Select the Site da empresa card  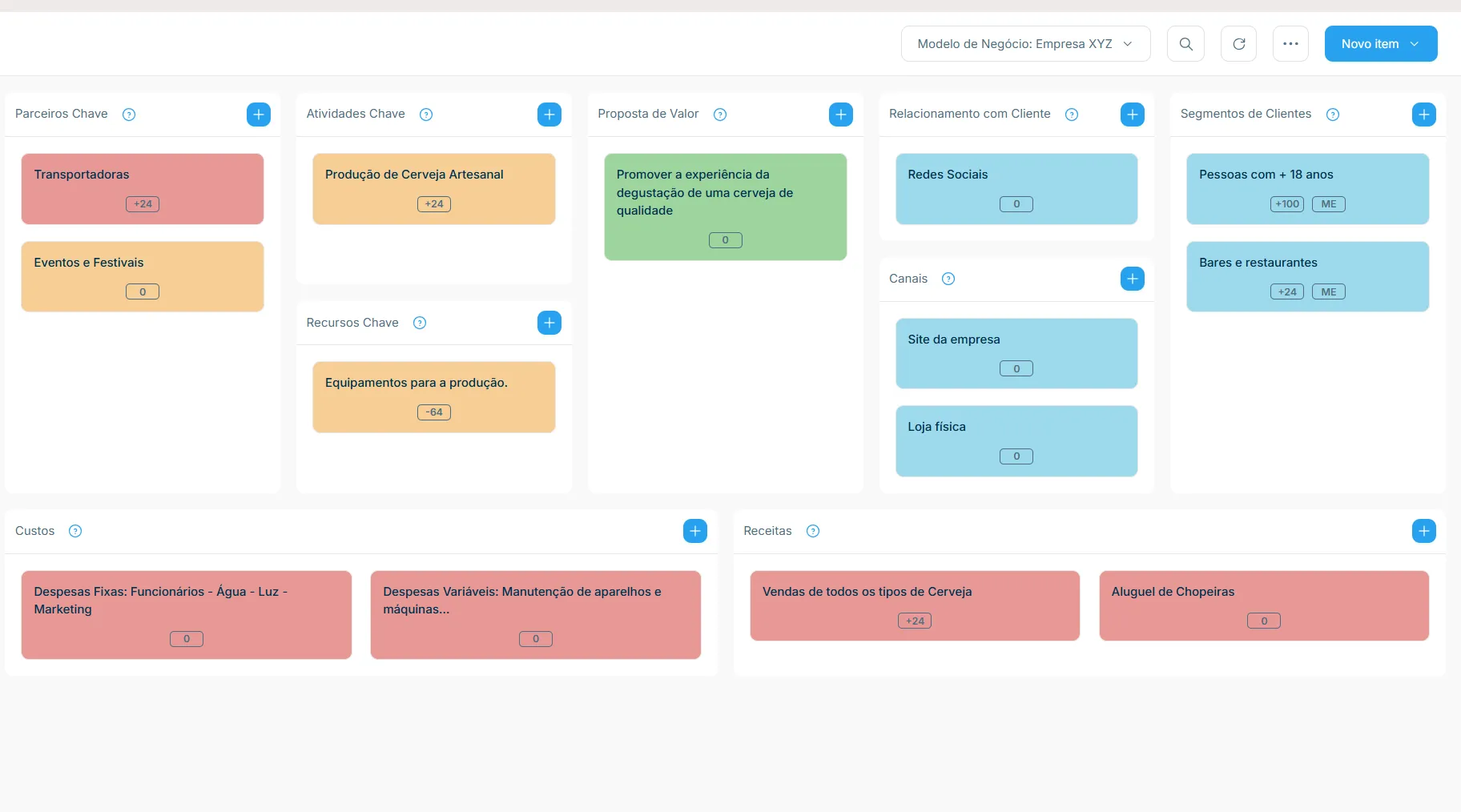pos(1016,353)
